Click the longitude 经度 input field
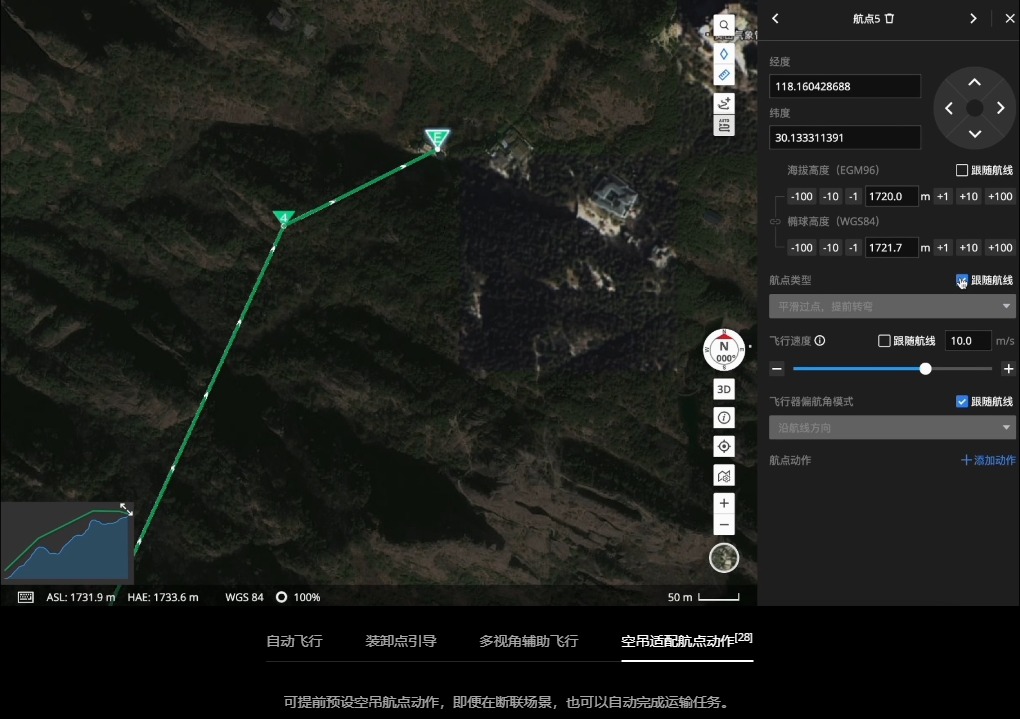 coord(845,86)
